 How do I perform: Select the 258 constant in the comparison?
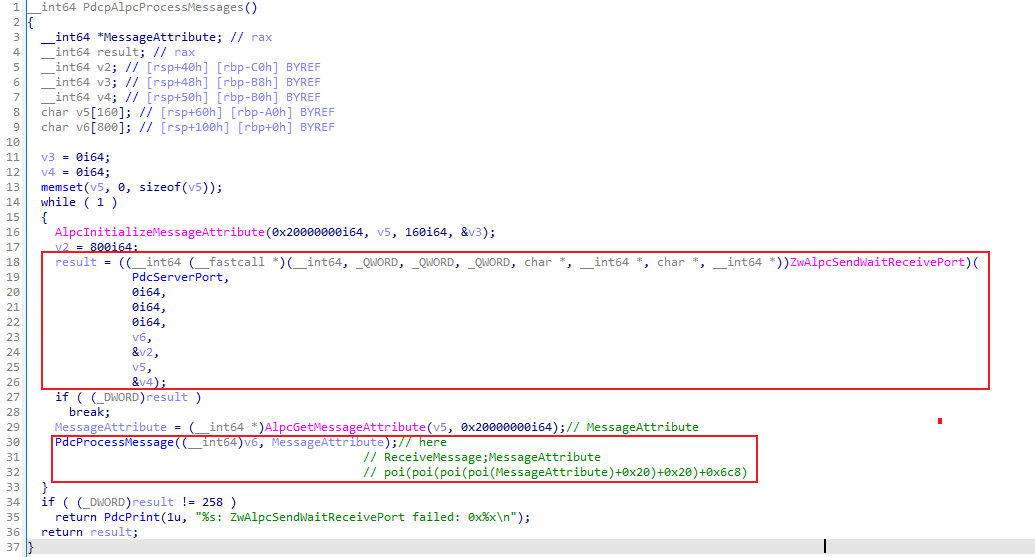[213, 502]
